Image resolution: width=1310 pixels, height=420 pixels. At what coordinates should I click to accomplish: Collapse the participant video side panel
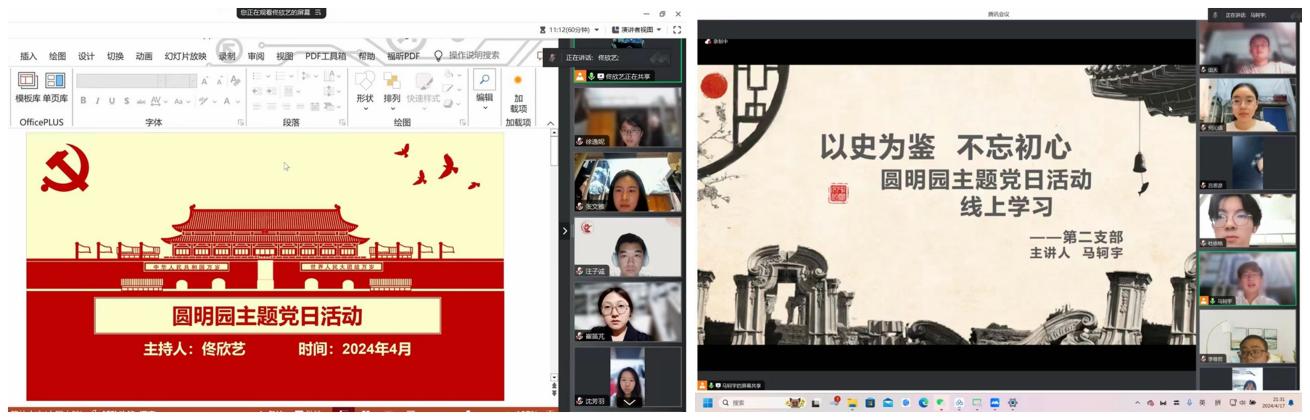[x=564, y=231]
